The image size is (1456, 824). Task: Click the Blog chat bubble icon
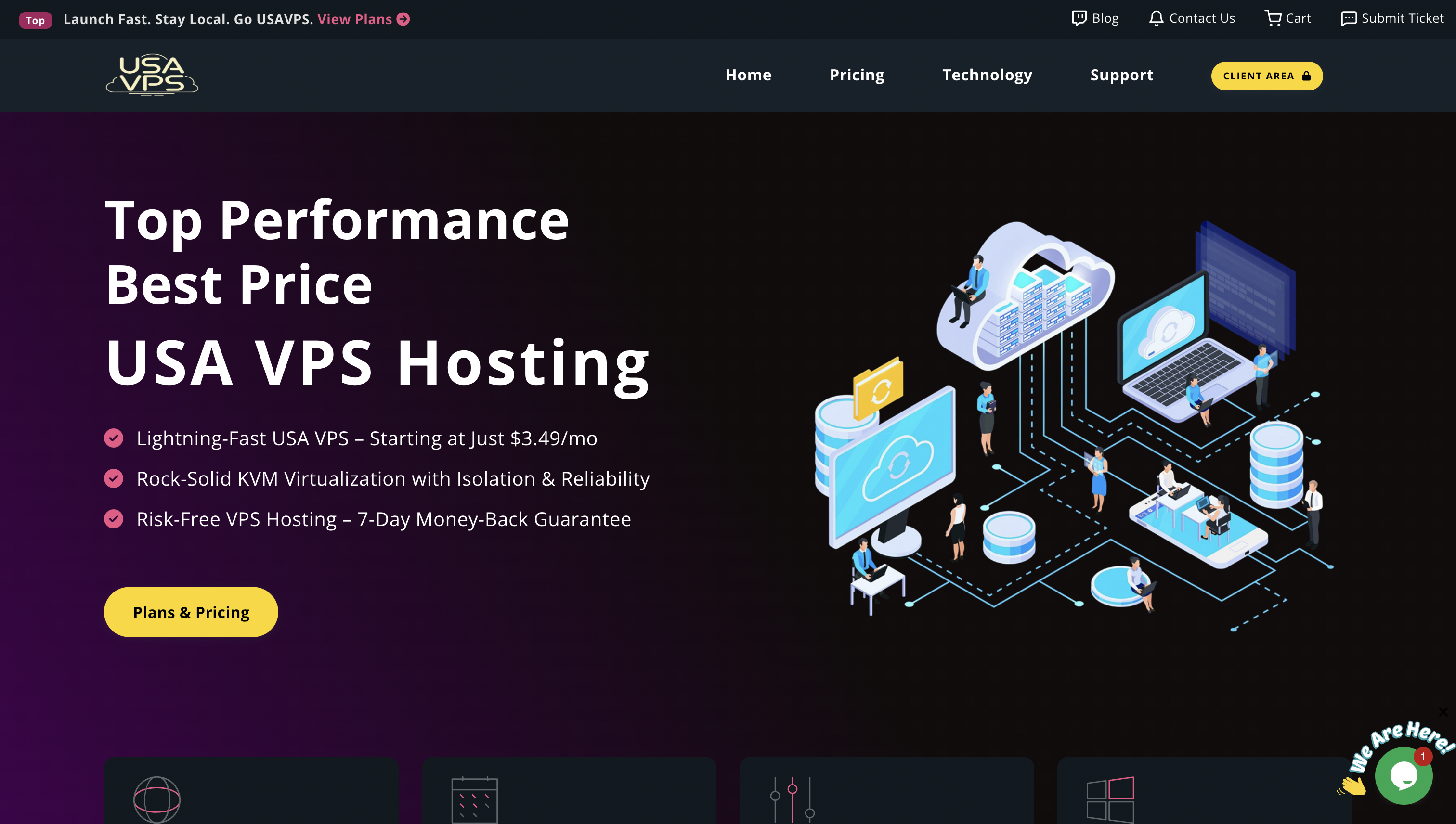(x=1079, y=18)
